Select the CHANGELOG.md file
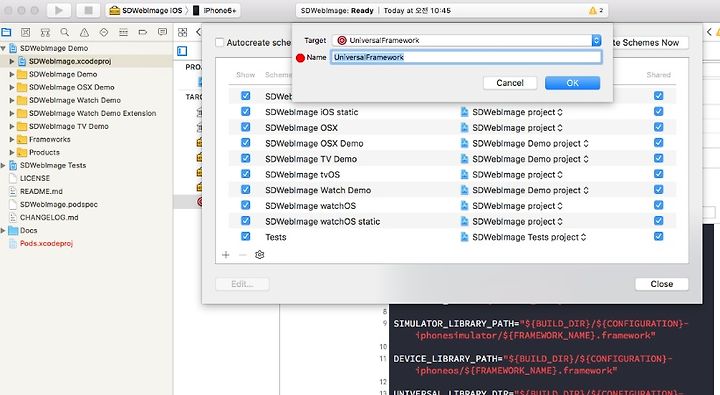Screen dimensions: 720x395 (x=49, y=217)
